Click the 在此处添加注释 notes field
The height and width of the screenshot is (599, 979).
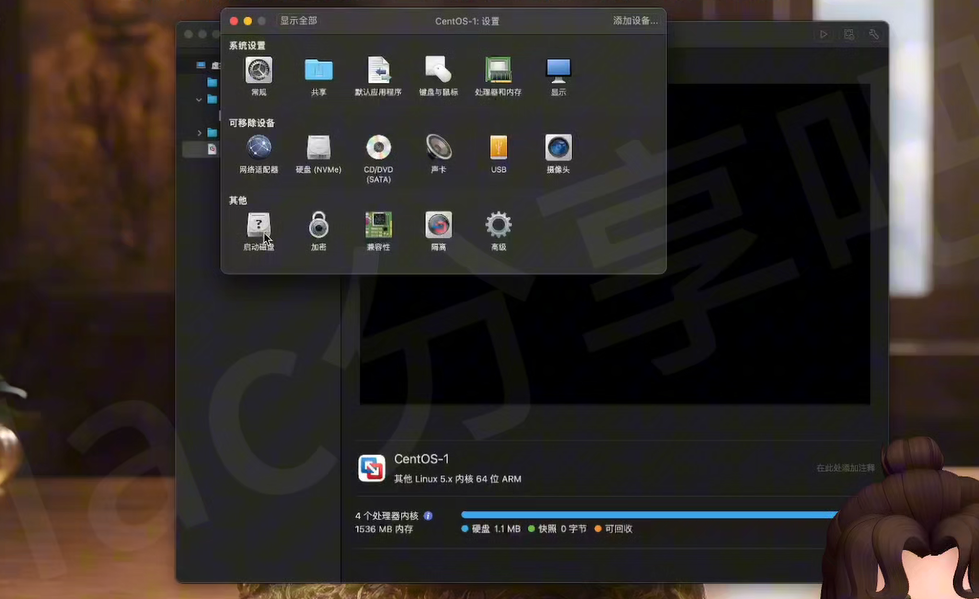pos(845,468)
